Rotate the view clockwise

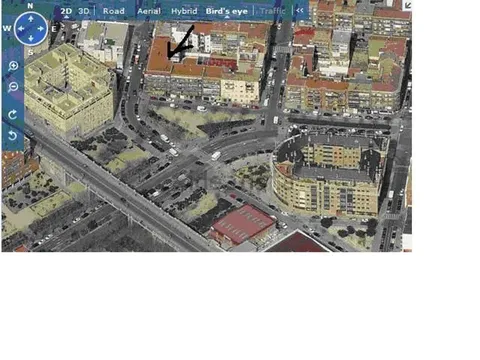[12, 115]
